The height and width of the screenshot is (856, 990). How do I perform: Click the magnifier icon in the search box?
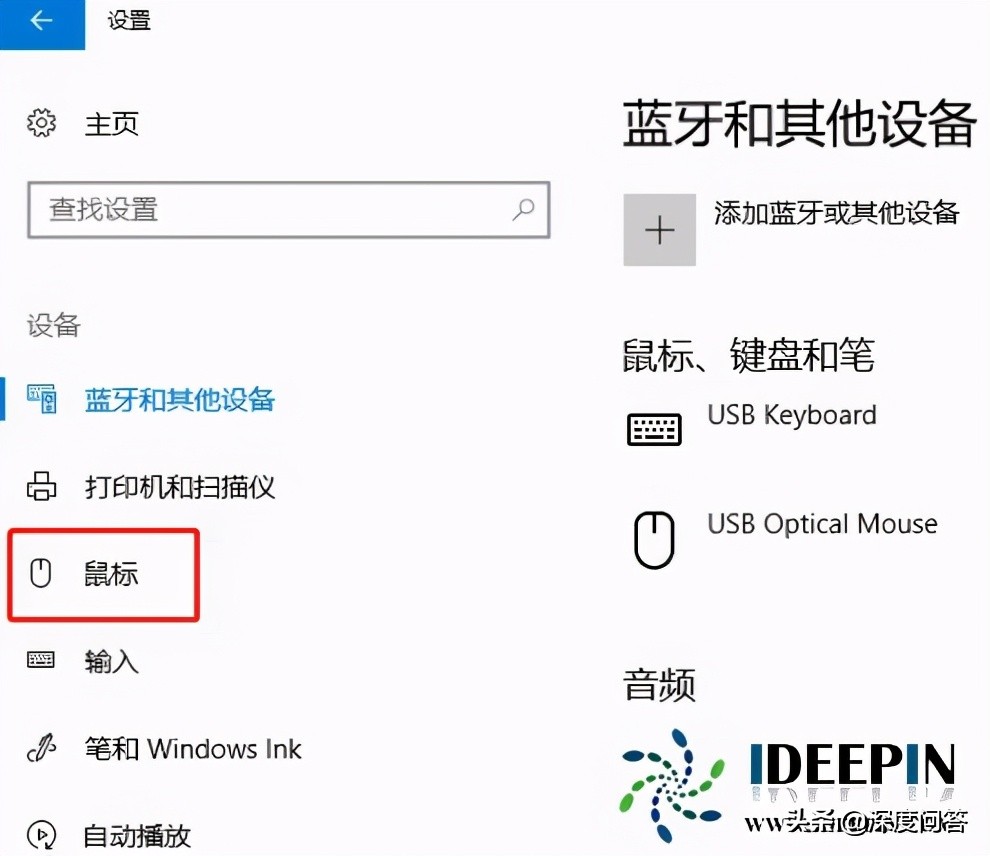click(x=523, y=210)
